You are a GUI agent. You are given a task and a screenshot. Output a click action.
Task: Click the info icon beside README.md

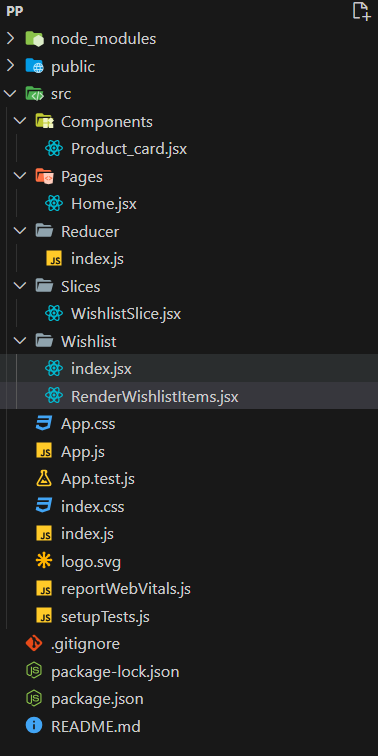click(34, 726)
